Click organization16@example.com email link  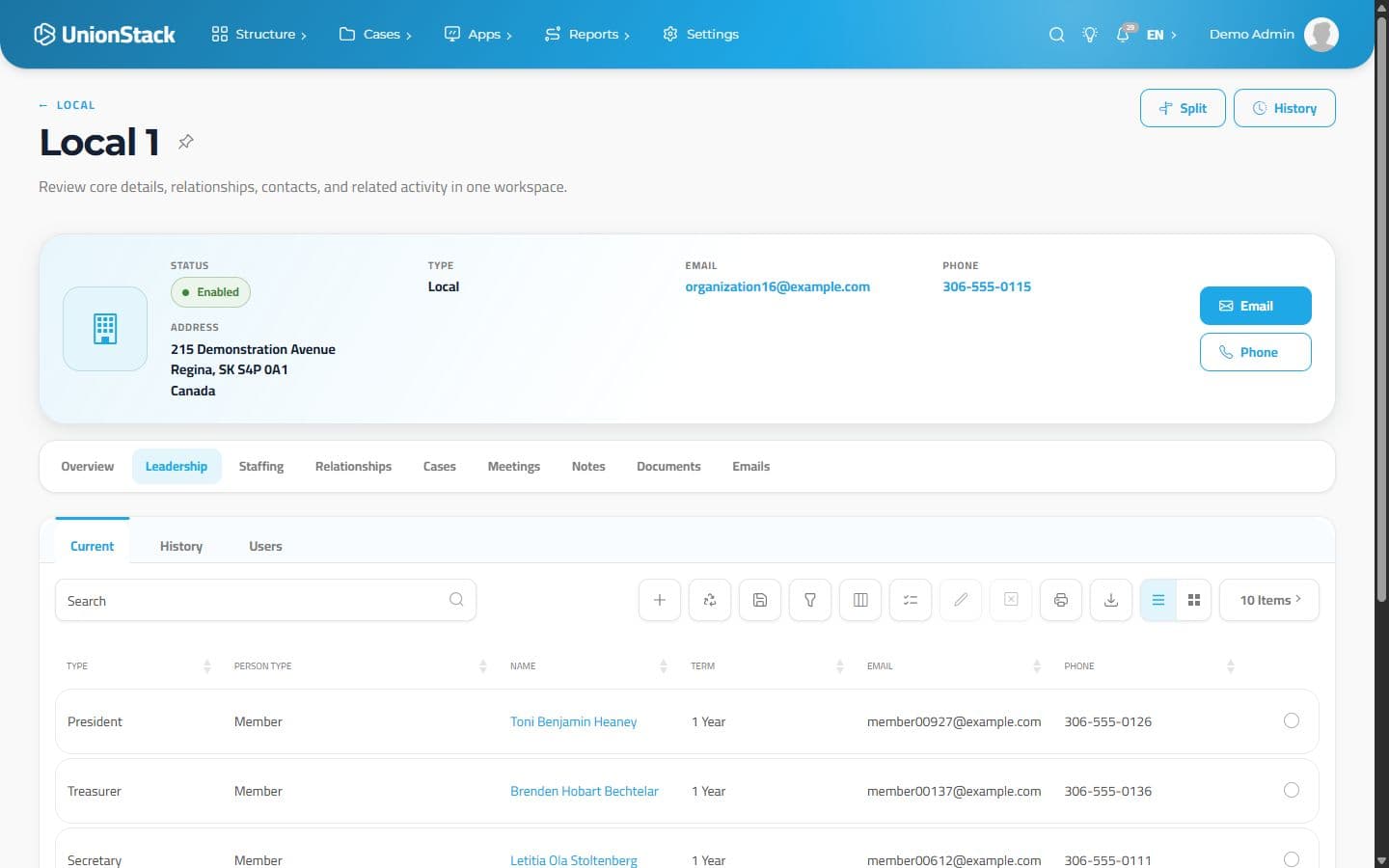(777, 286)
